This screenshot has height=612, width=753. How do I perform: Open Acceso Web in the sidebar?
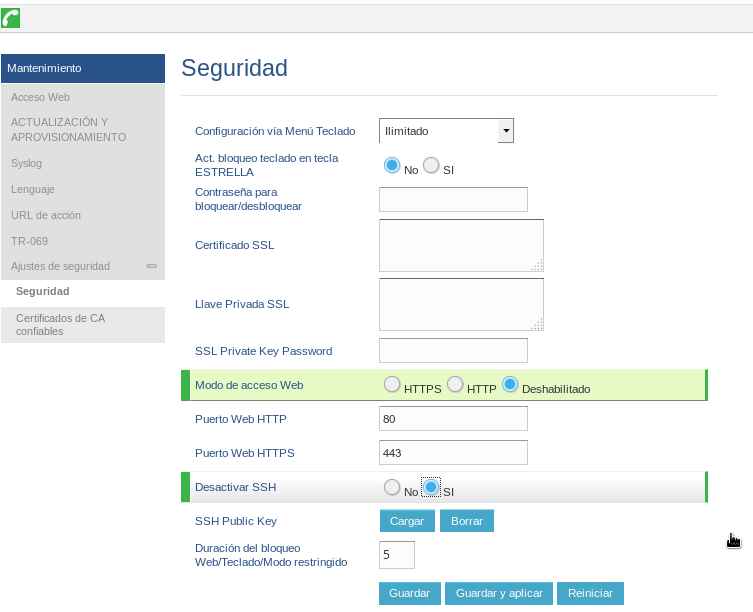[40, 97]
